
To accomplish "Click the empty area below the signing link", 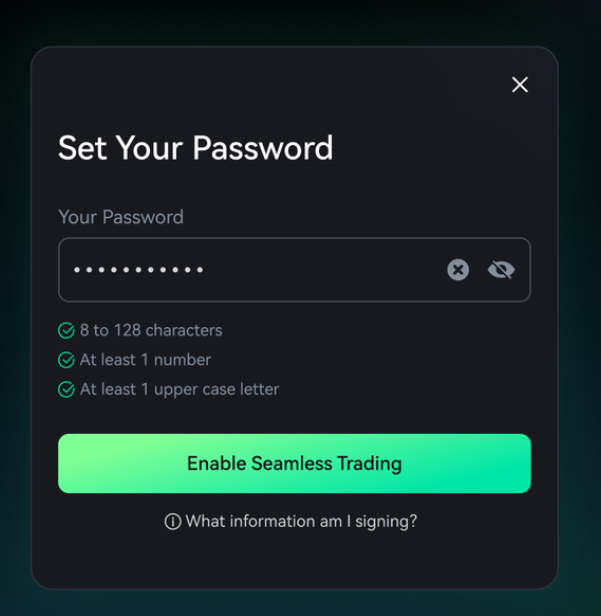I will click(294, 560).
